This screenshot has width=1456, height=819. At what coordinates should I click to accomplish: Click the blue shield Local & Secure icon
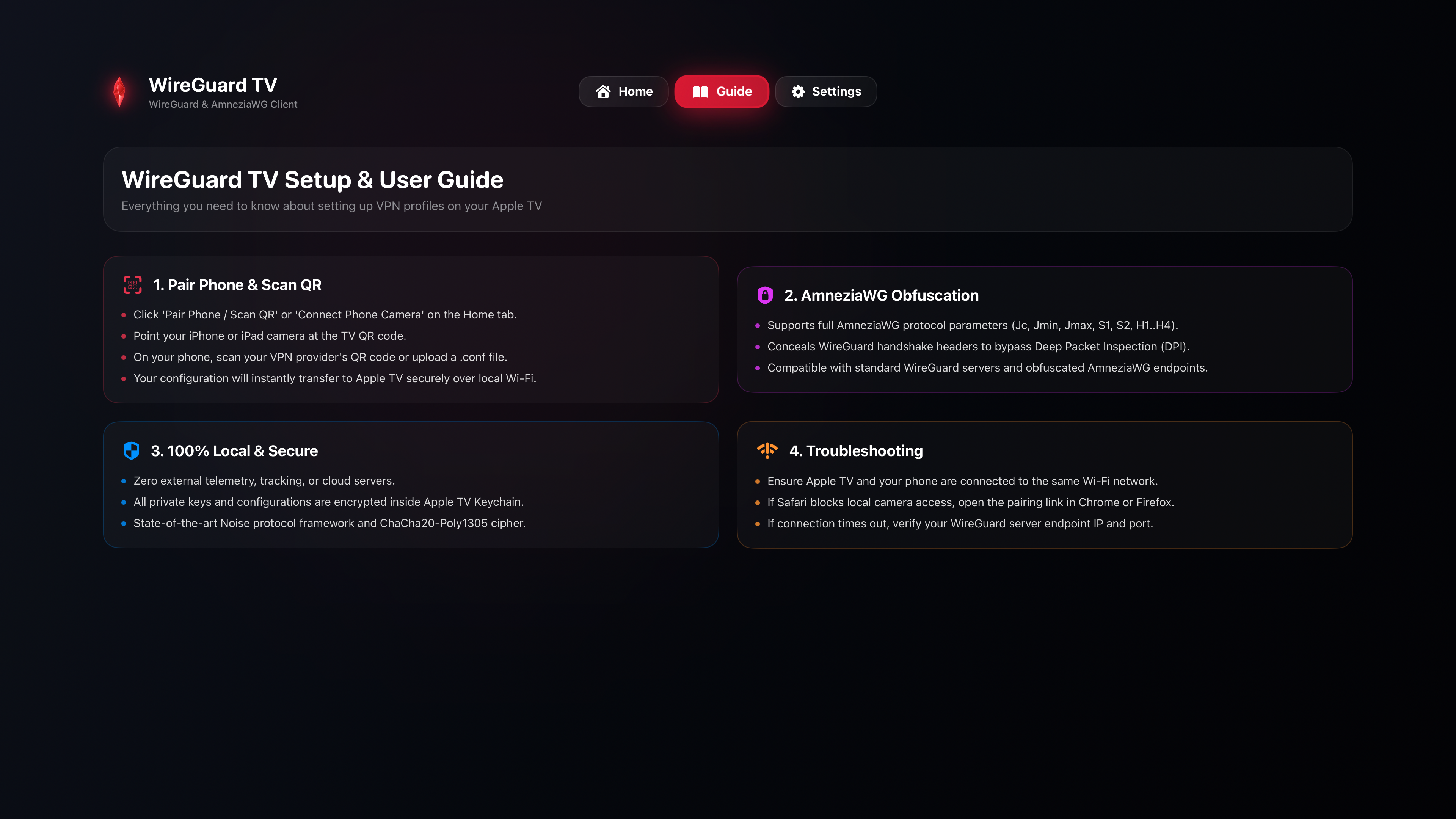click(131, 450)
